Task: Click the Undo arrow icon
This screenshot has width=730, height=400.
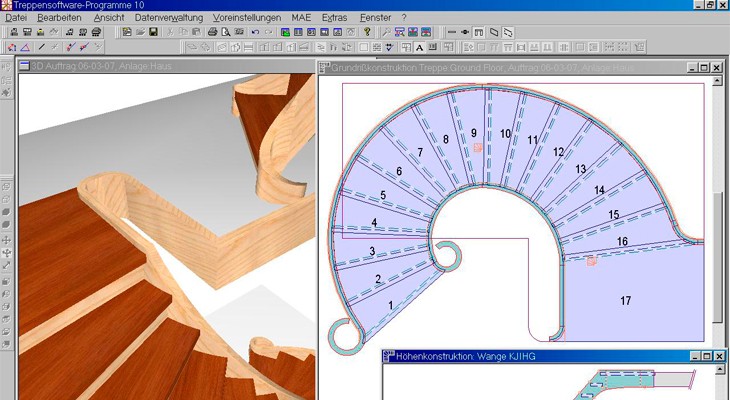Action: (x=255, y=32)
